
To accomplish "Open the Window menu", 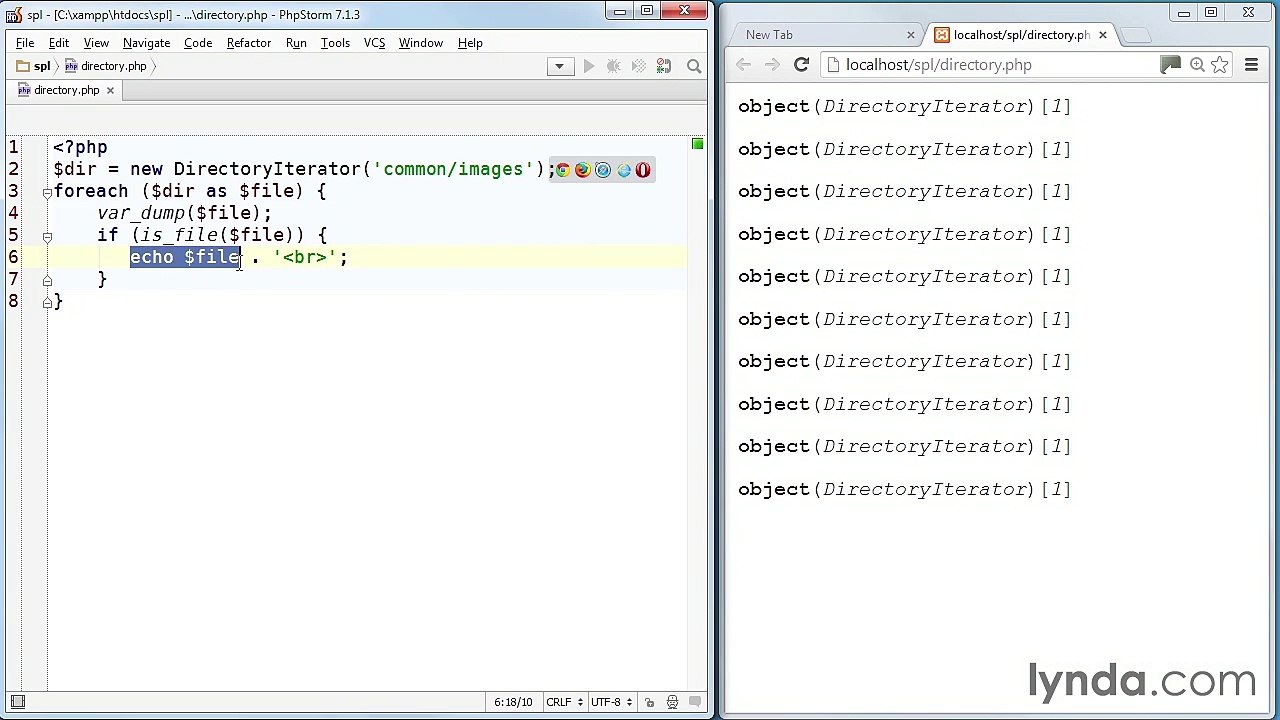I will pos(421,43).
